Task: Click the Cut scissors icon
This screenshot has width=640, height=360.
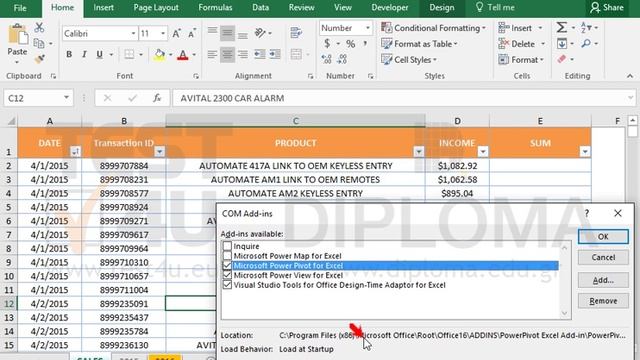Action: [x=39, y=28]
